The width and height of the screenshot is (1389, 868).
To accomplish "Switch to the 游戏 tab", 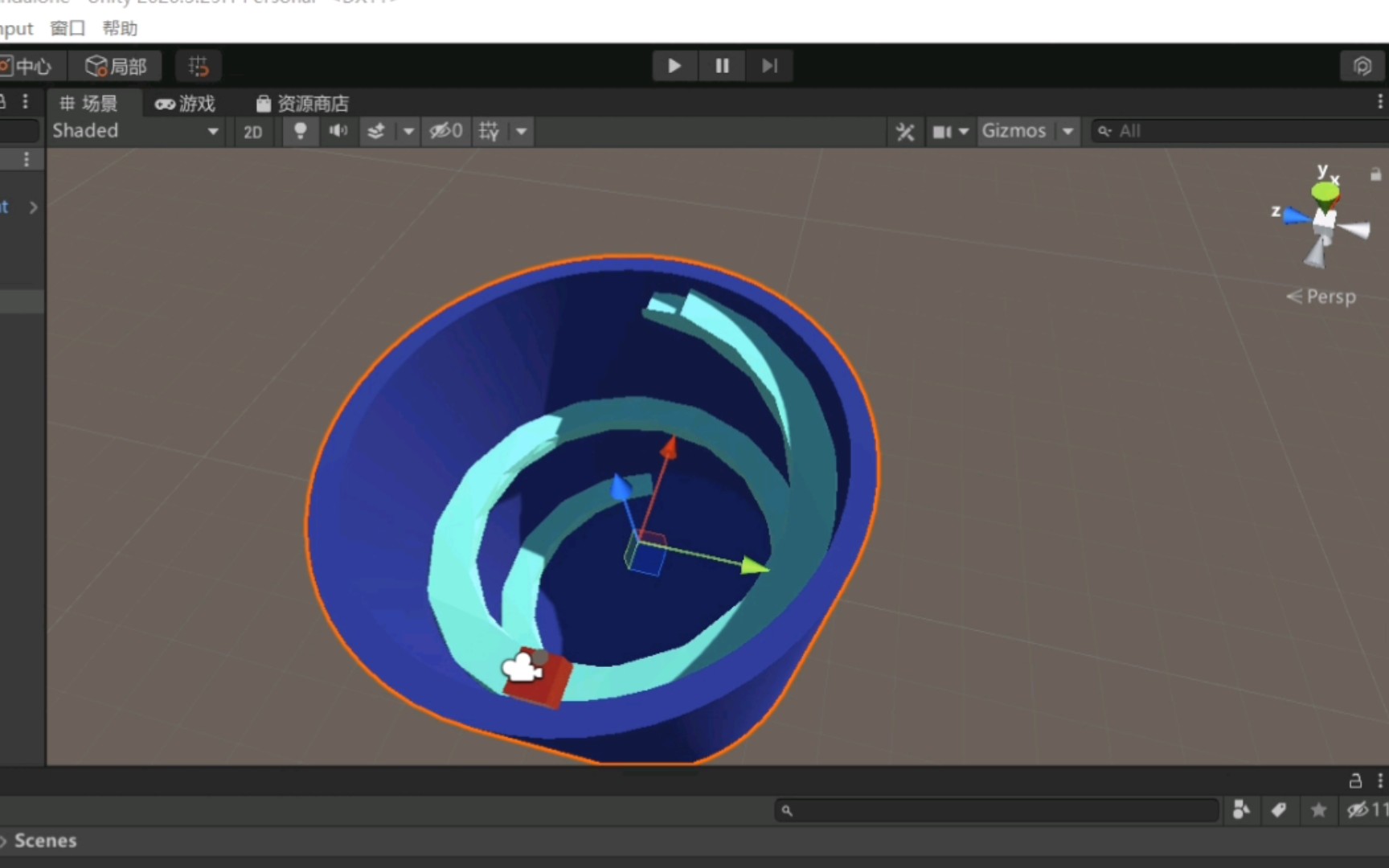I will pyautogui.click(x=186, y=103).
